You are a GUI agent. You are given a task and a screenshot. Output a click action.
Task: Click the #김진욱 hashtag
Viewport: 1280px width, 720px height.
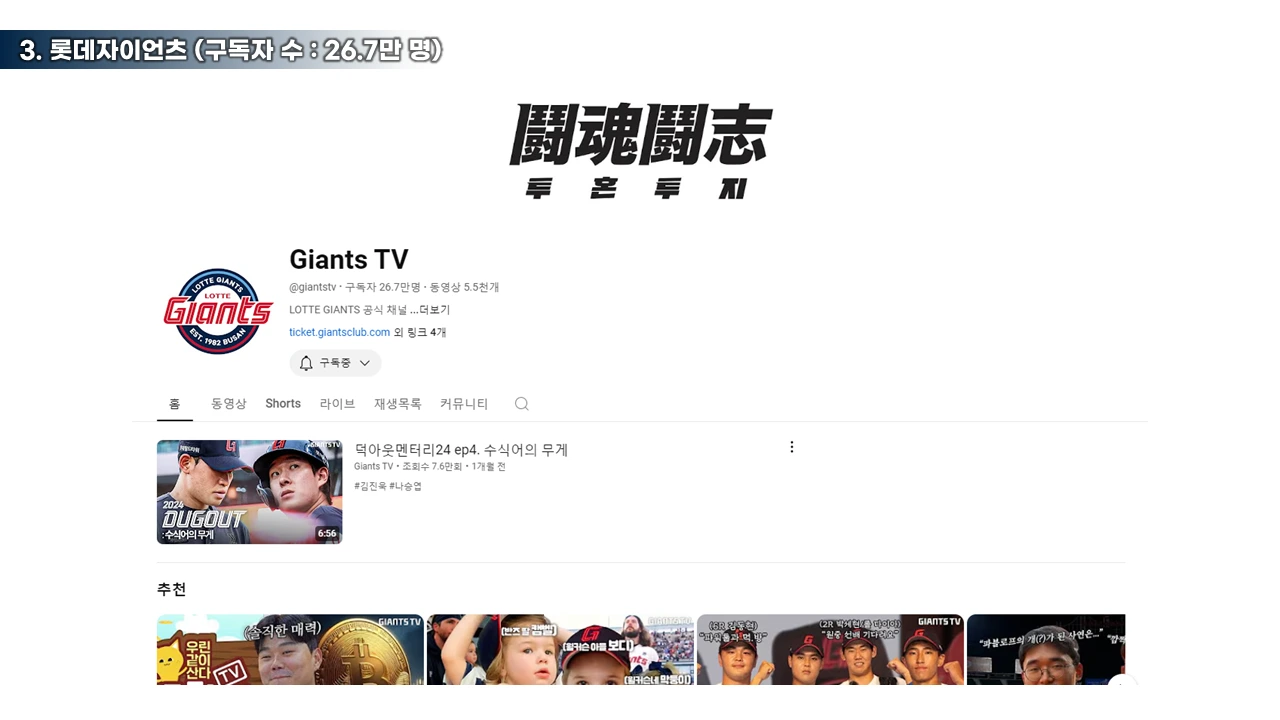coord(369,486)
